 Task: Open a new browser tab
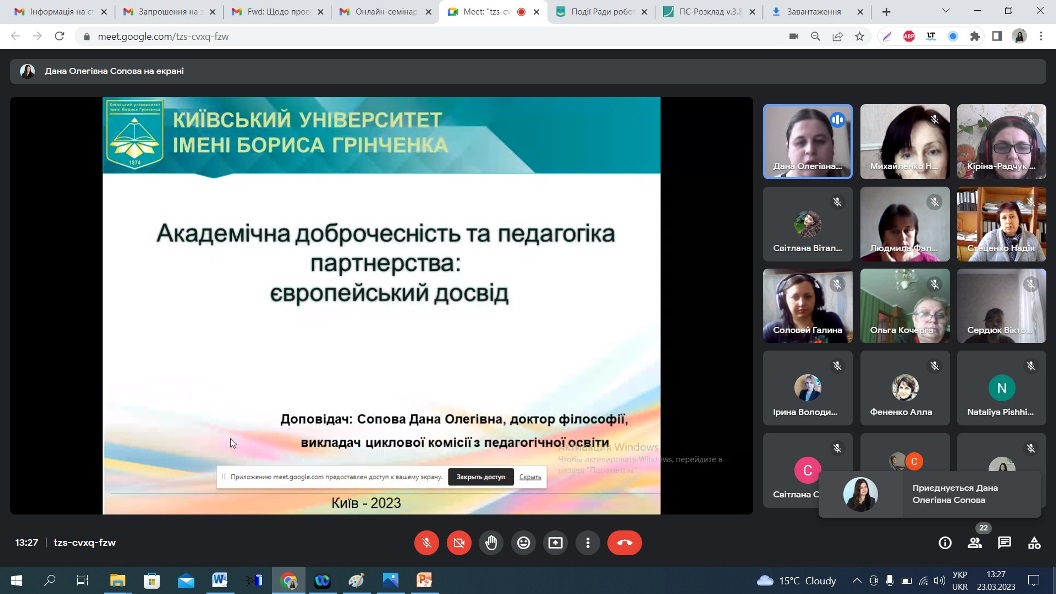pyautogui.click(x=886, y=12)
